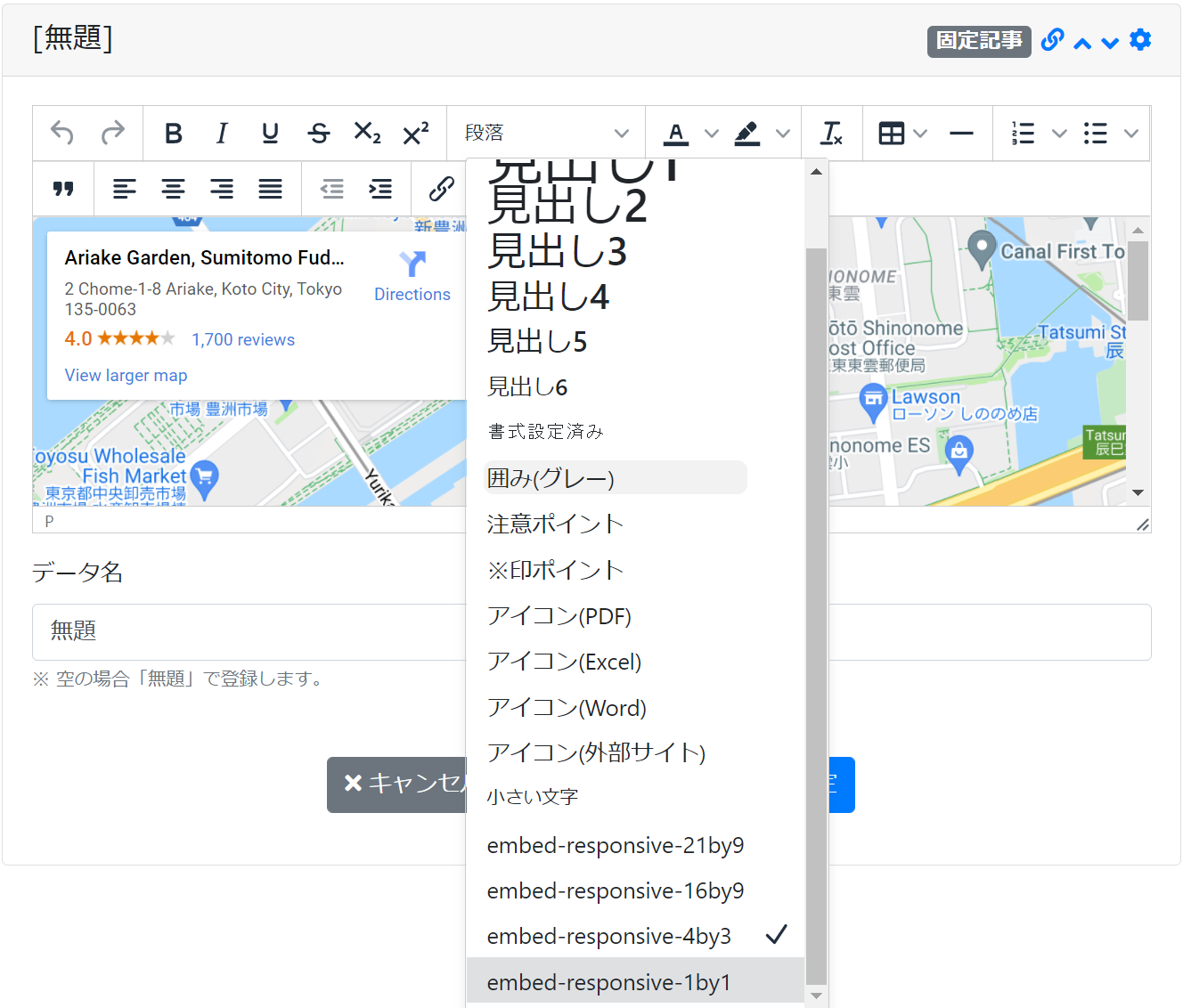Select 見出し3 from the format menu
This screenshot has width=1191, height=1008.
tap(557, 252)
